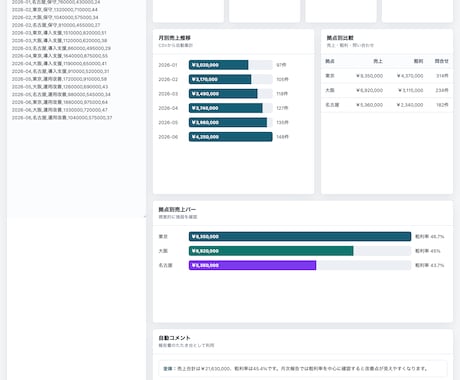The width and height of the screenshot is (460, 380).
Task: Click the CSV line for 2026-02 大阪 保守
Action: pyautogui.click(x=55, y=17)
